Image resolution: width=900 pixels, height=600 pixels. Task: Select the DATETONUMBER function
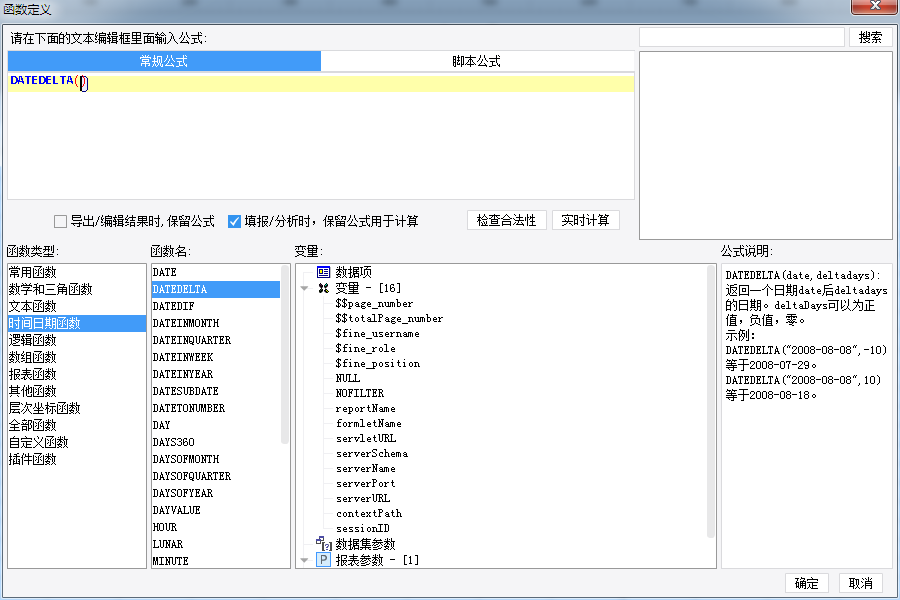(x=216, y=408)
